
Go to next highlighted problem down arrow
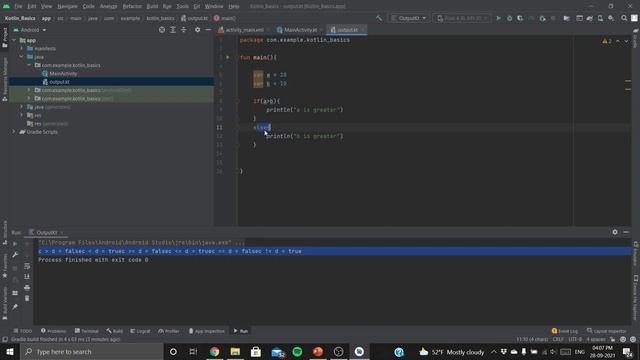coord(626,41)
